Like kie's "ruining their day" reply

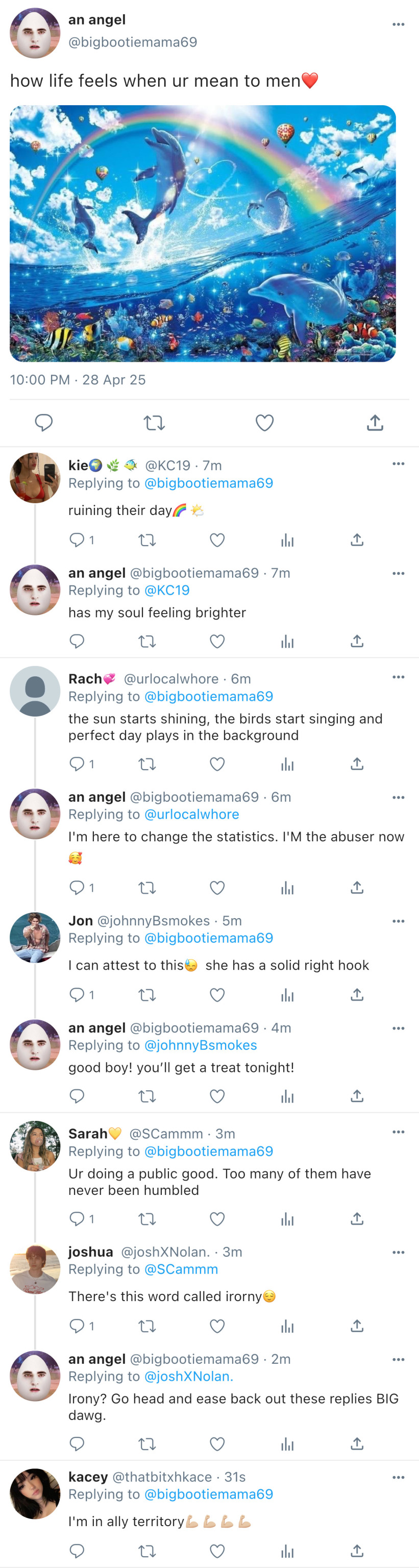[x=217, y=540]
